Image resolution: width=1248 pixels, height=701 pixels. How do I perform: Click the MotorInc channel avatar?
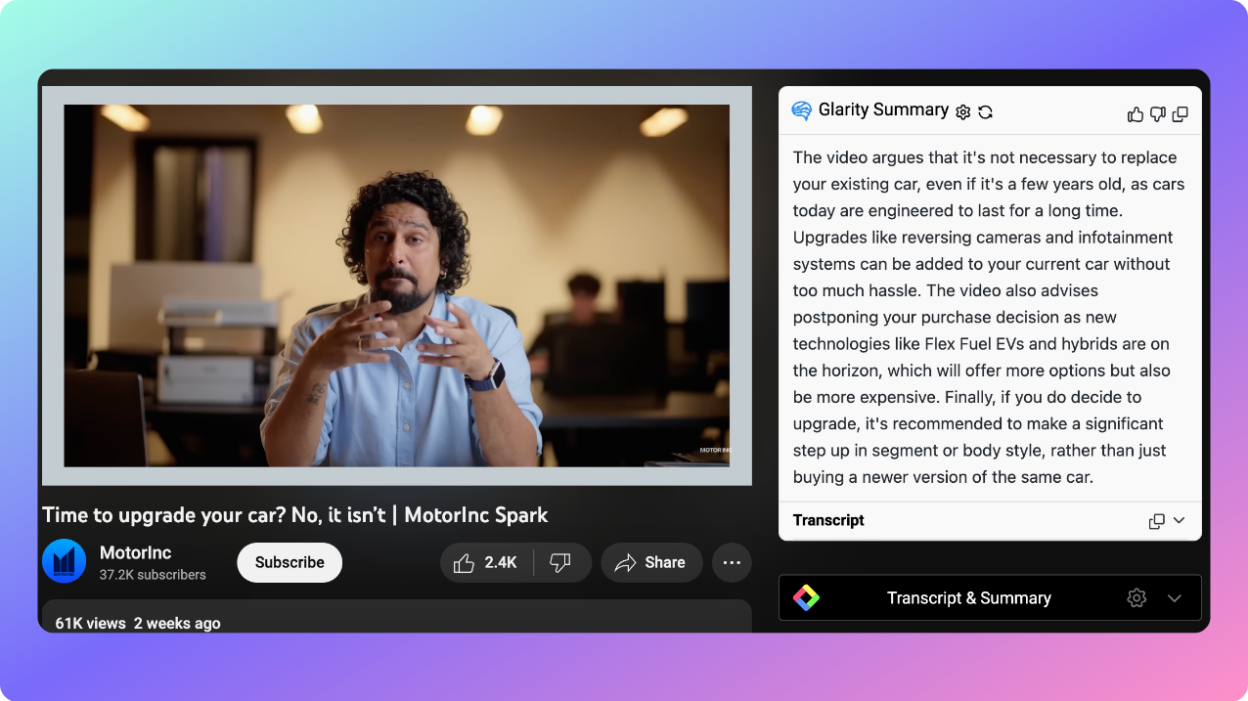(x=64, y=562)
